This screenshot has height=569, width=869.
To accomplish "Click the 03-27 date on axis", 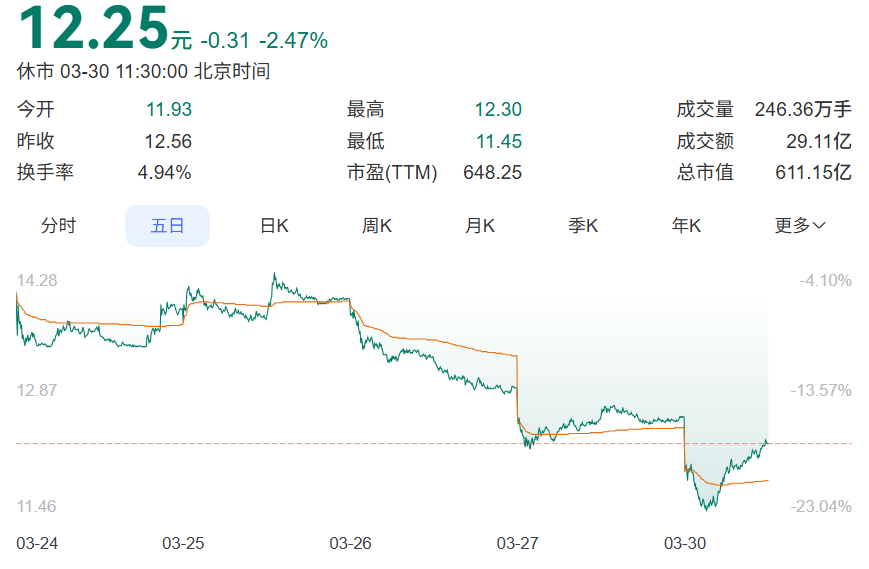I will click(517, 543).
